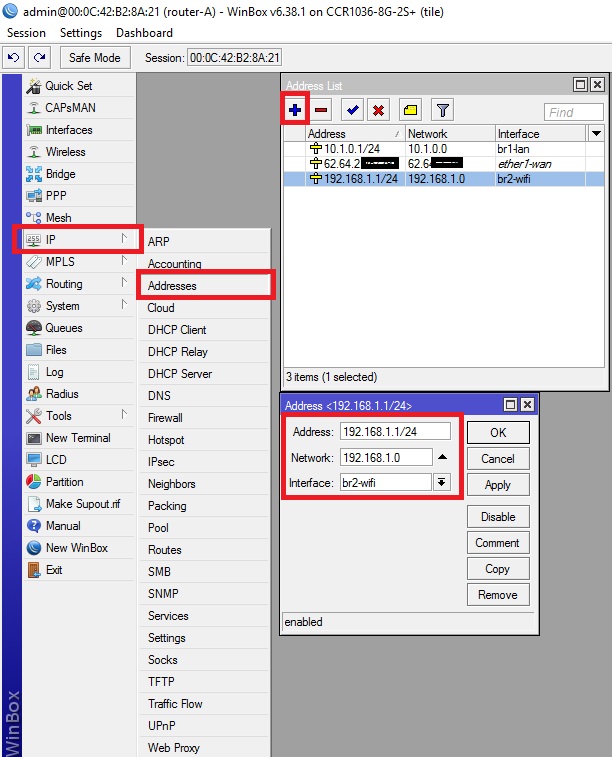The height and width of the screenshot is (757, 612).
Task: Open the PPP menu icon
Action: click(x=34, y=196)
